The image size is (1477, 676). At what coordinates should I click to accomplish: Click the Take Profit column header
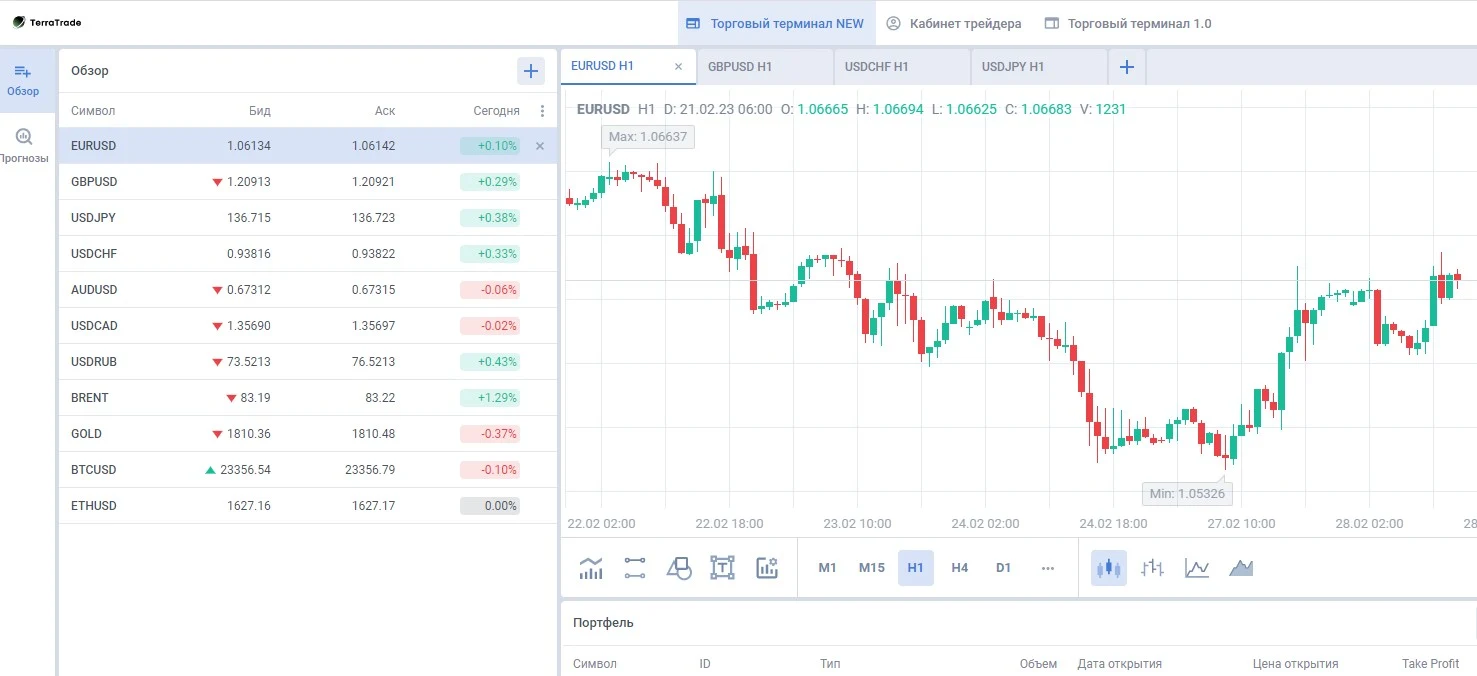(1430, 664)
